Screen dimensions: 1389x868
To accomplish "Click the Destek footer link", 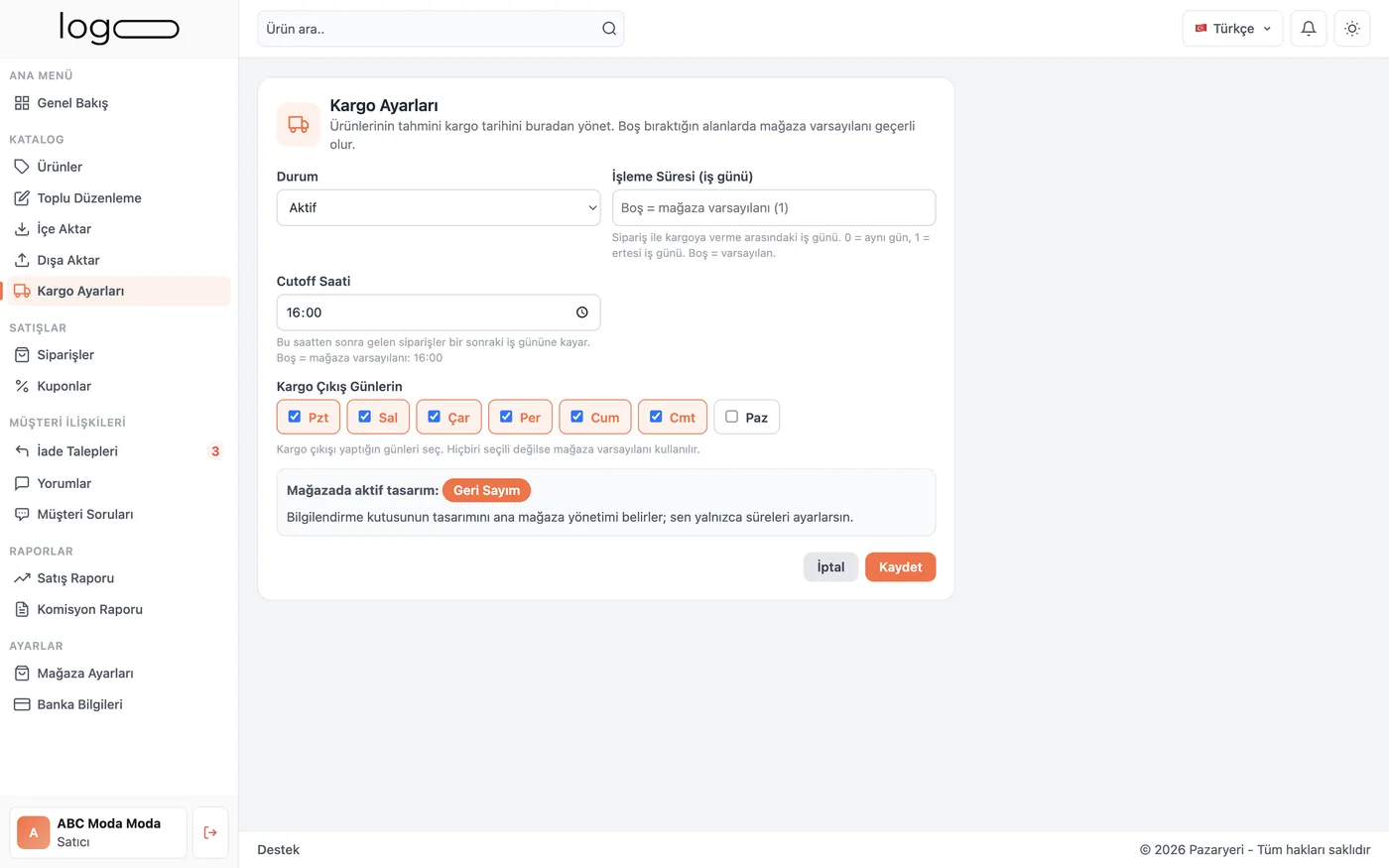I will [x=278, y=850].
